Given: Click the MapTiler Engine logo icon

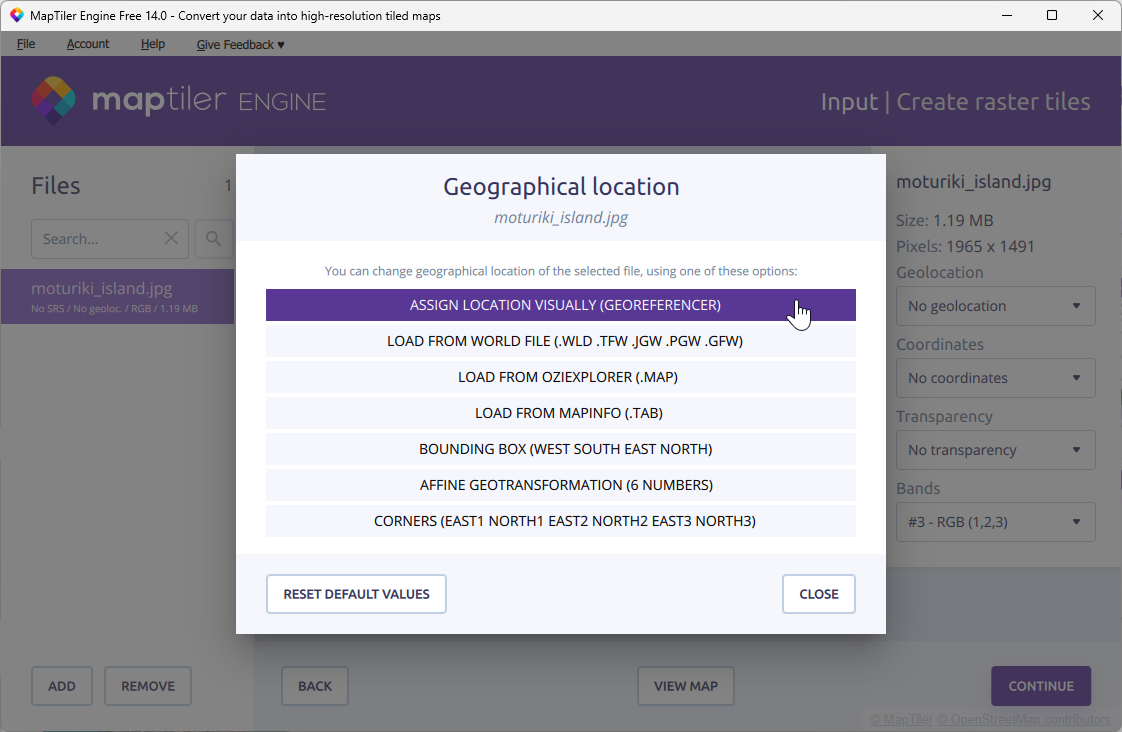Looking at the screenshot, I should point(53,100).
